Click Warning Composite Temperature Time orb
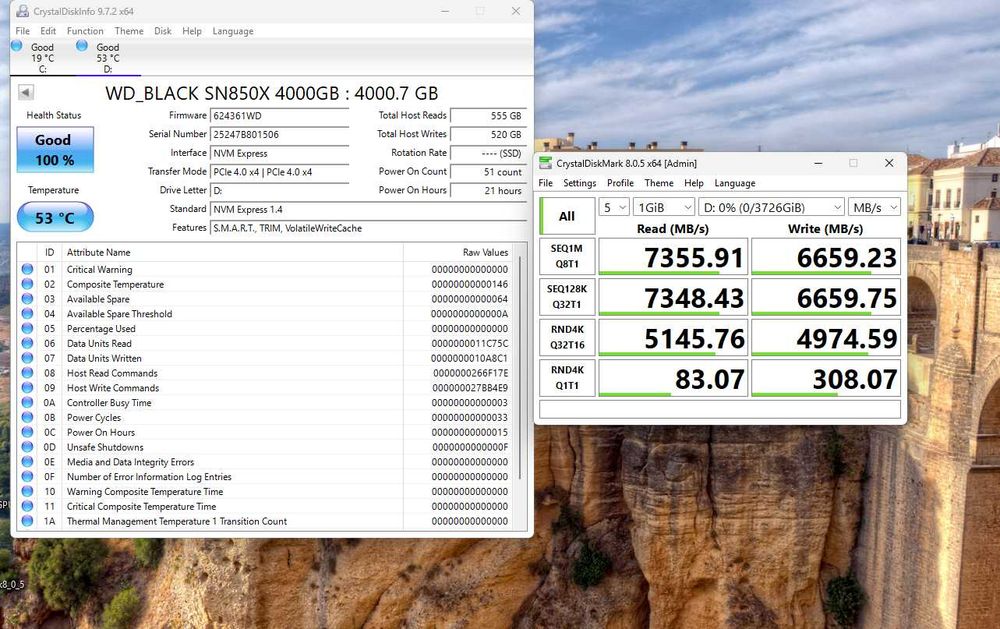 27,491
